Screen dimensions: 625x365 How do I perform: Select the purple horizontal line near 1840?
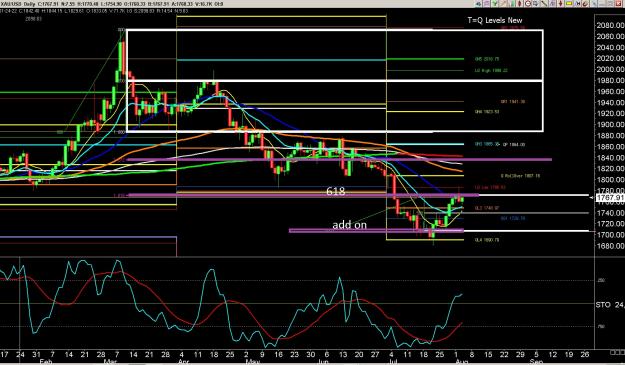[x=339, y=160]
